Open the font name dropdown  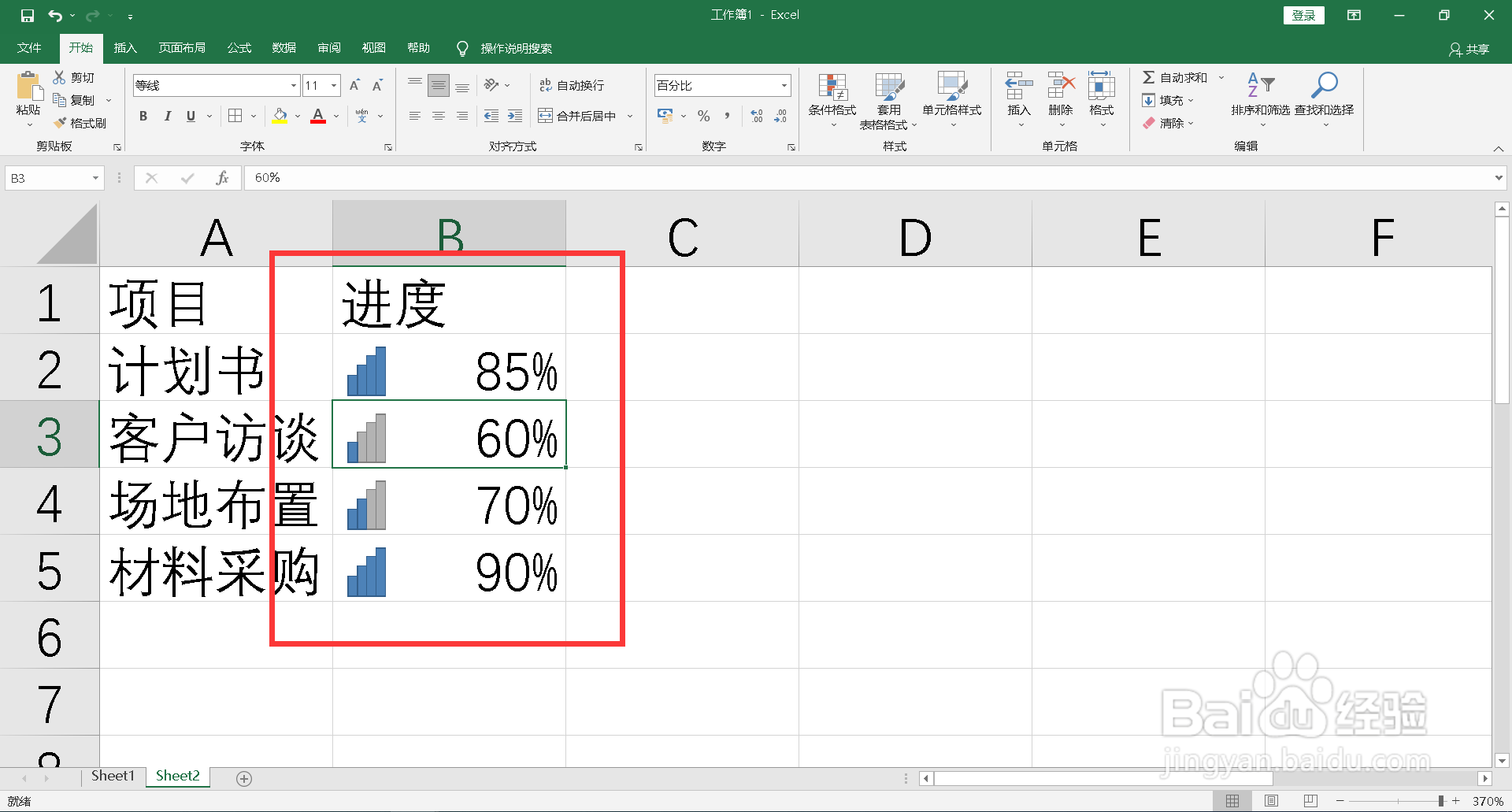tap(294, 85)
